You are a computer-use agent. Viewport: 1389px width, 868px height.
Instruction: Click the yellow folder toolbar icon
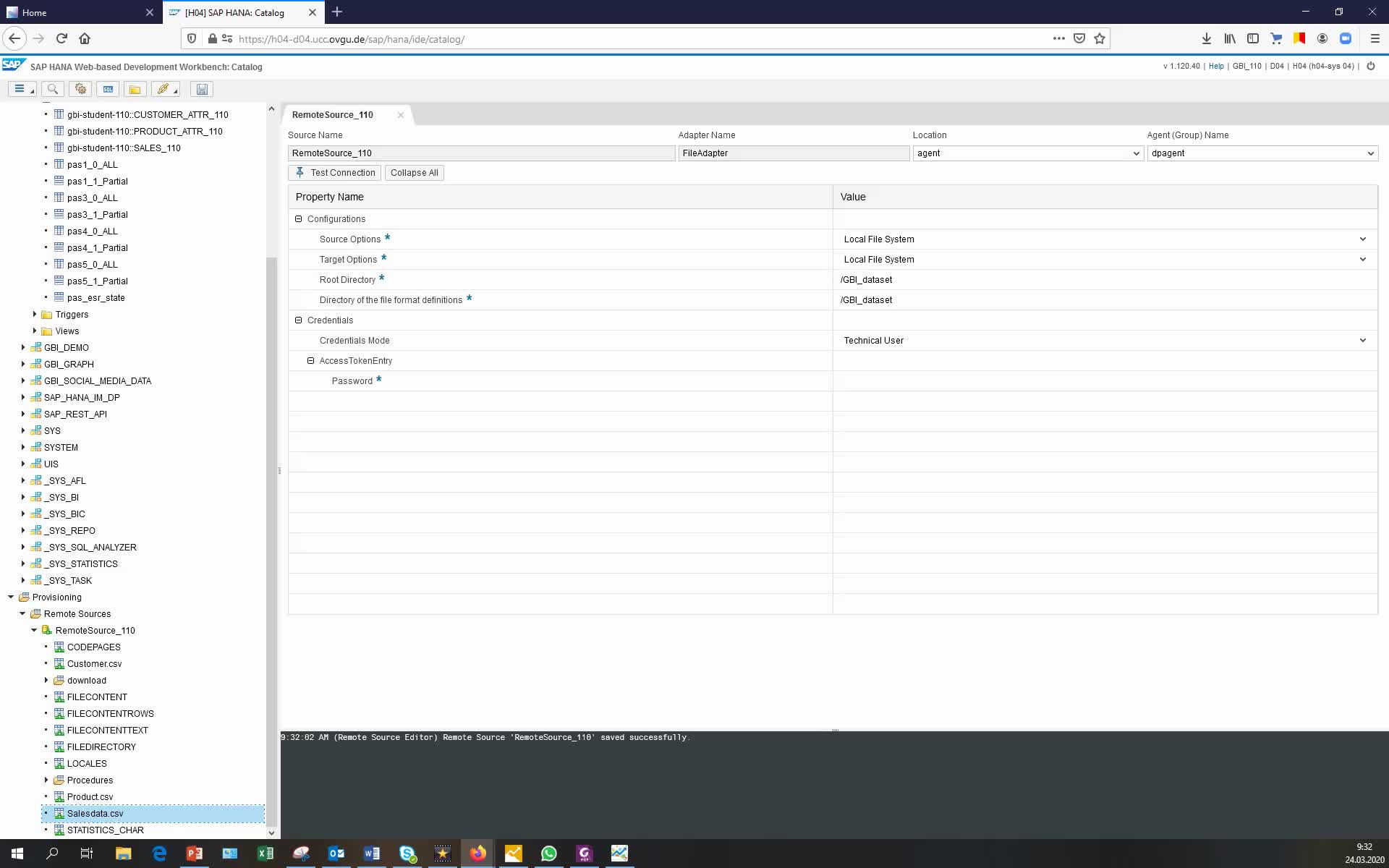tap(135, 89)
